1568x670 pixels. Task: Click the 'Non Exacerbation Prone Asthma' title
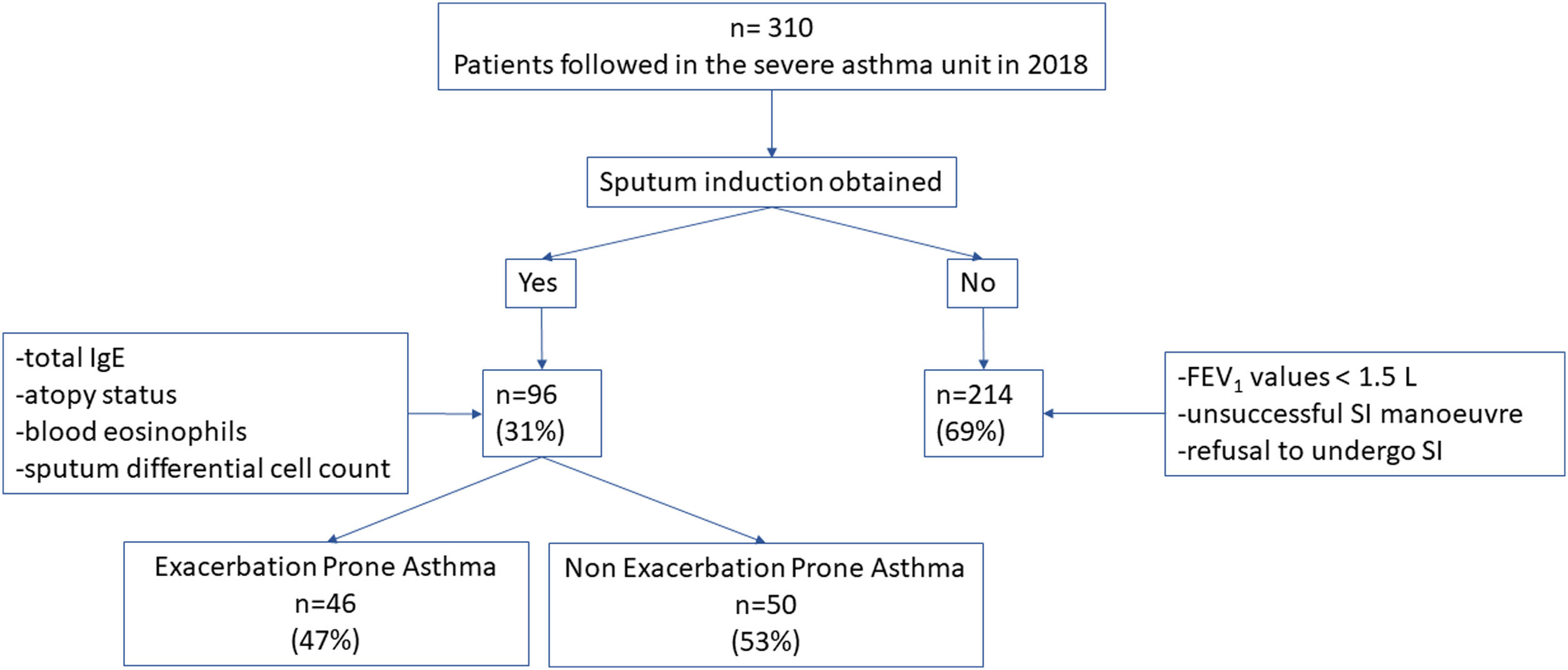(x=765, y=568)
